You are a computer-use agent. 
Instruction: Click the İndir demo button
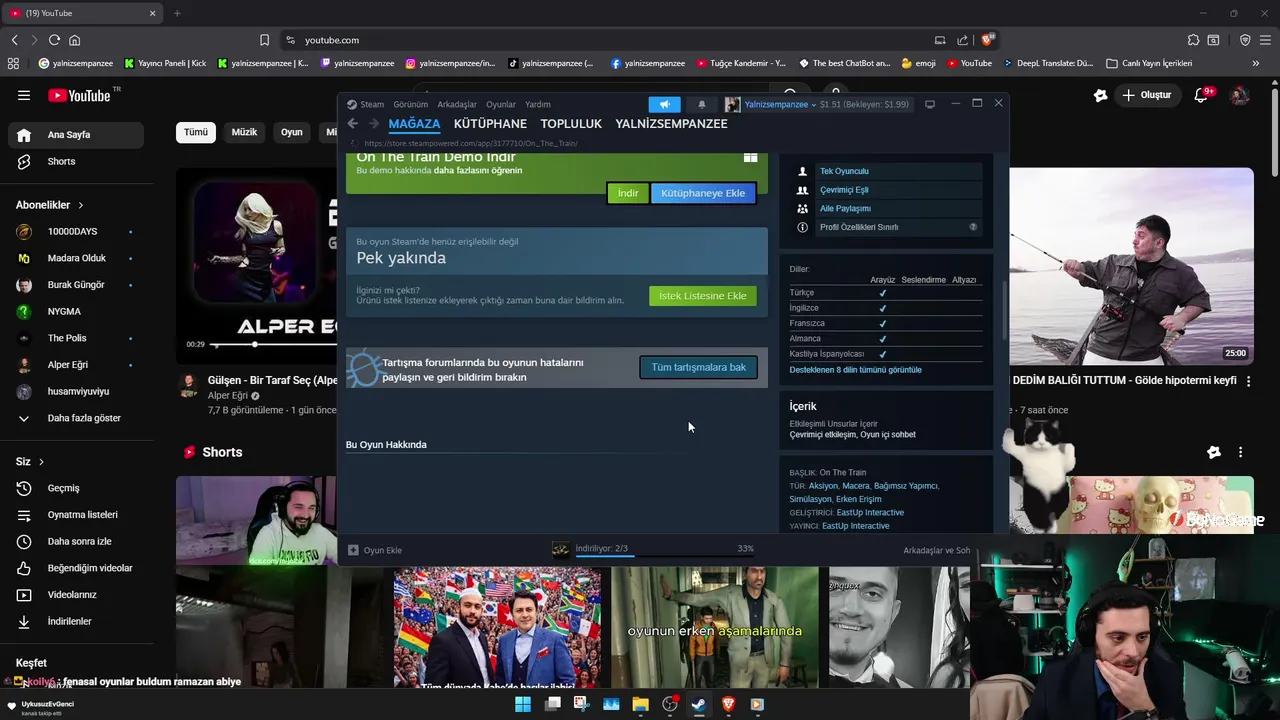[628, 193]
